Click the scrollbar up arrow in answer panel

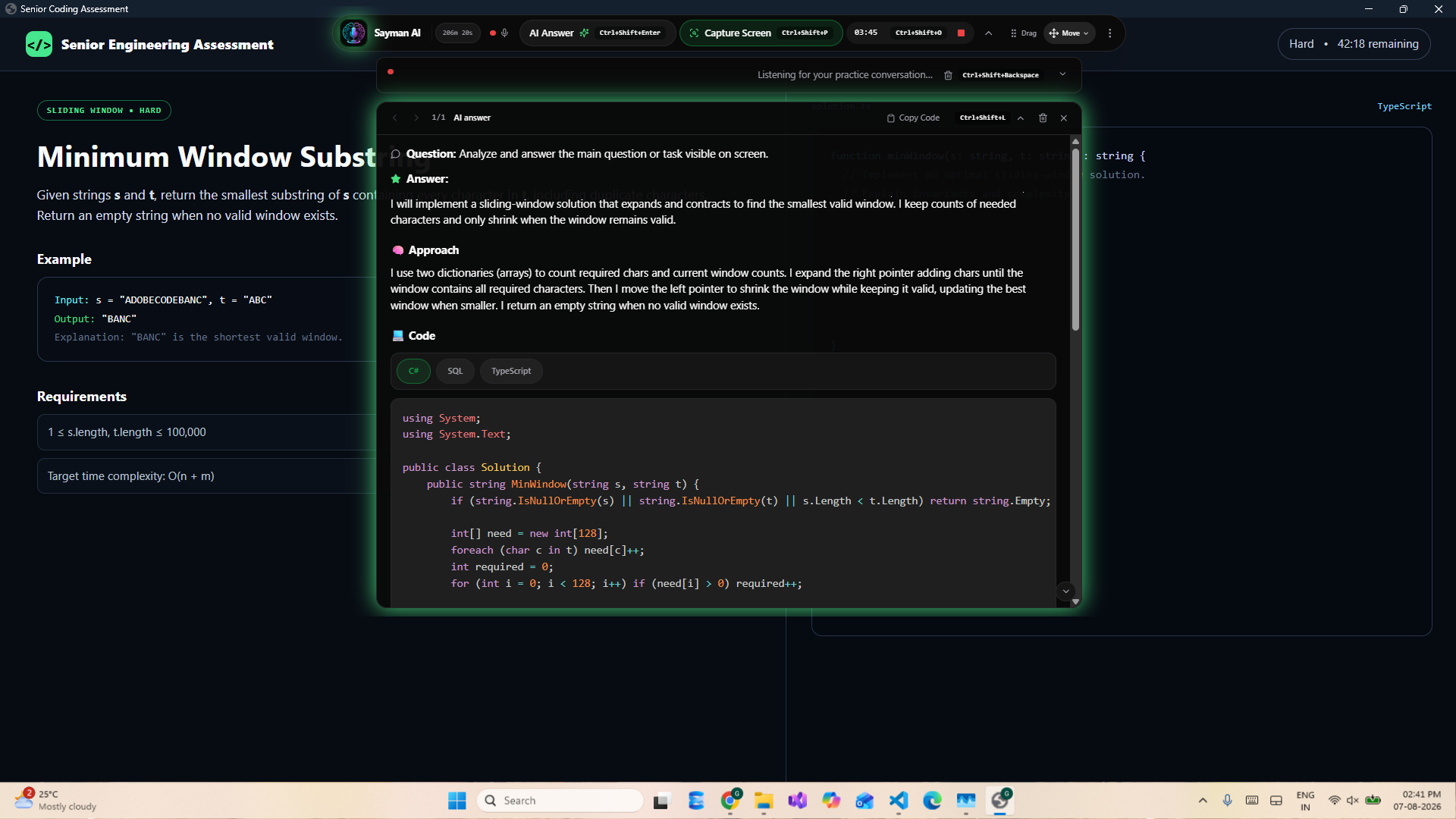[x=1075, y=142]
